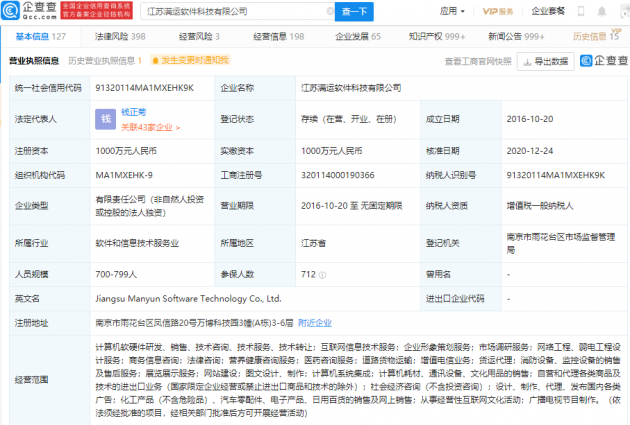
Task: Switch to 经营信息 198 tab
Action: click(x=278, y=37)
